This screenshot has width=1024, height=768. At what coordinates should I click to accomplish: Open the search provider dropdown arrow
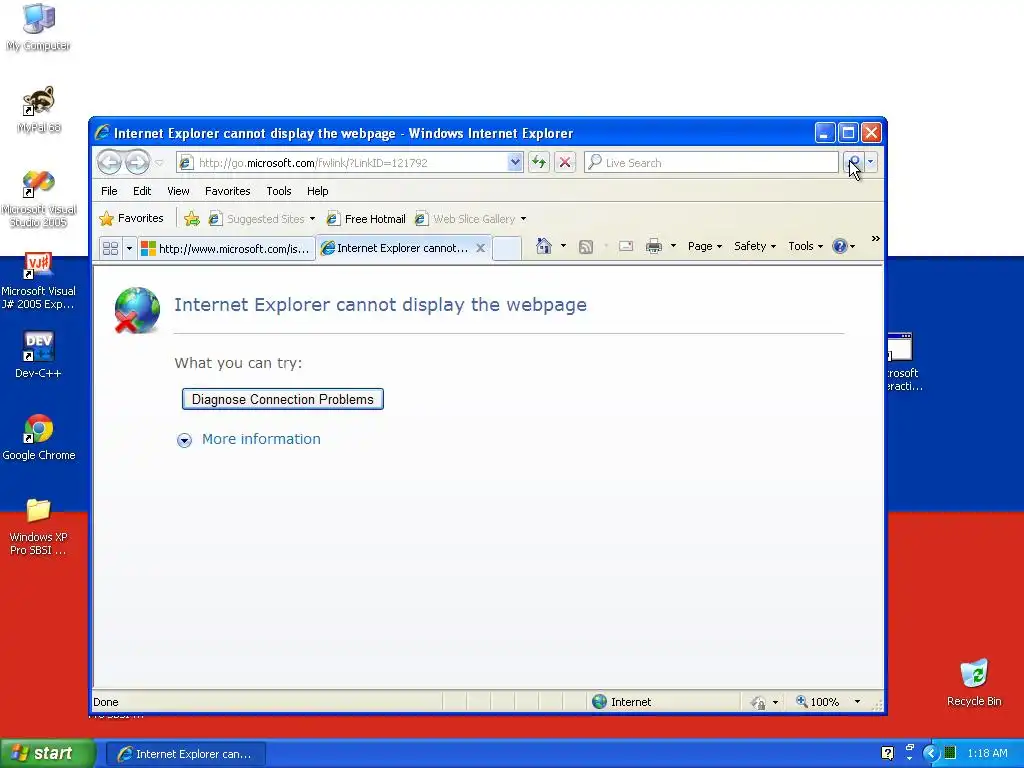tap(871, 162)
